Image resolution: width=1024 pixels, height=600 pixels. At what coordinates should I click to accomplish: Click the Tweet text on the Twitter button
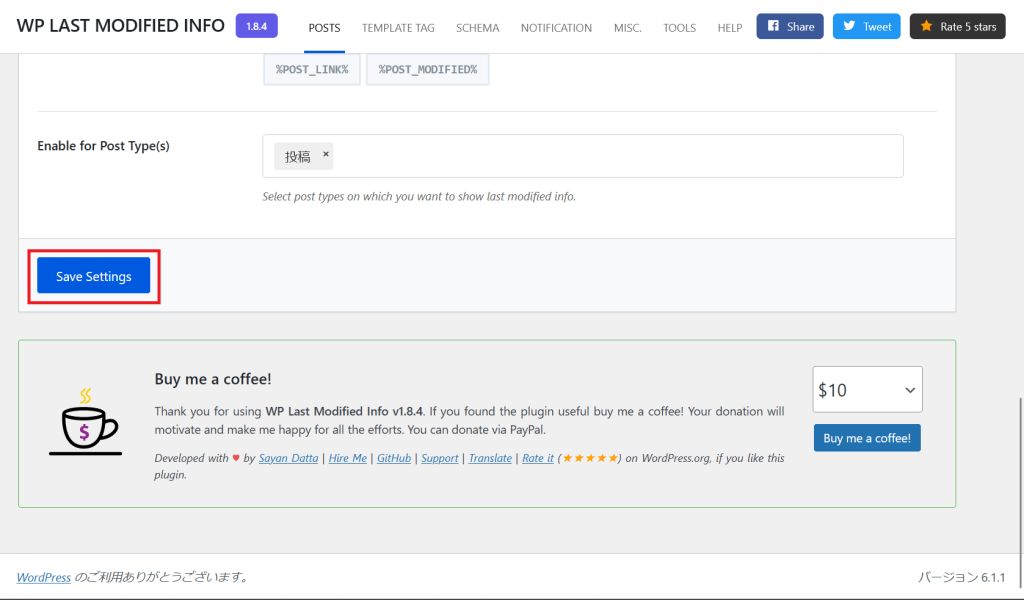(x=877, y=27)
